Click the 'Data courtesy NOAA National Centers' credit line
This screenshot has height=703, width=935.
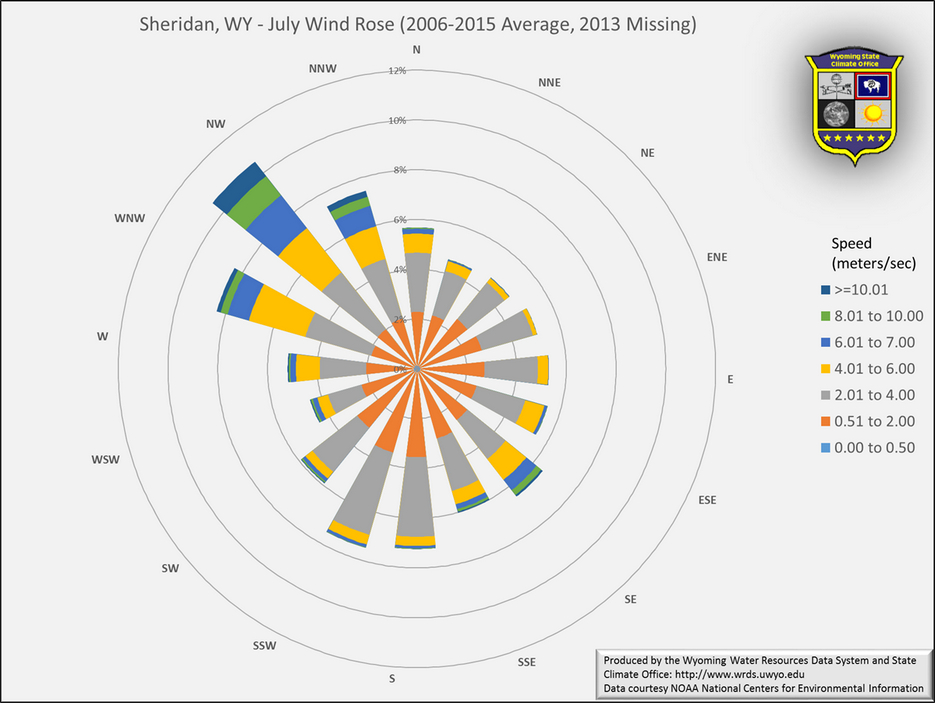click(x=763, y=688)
